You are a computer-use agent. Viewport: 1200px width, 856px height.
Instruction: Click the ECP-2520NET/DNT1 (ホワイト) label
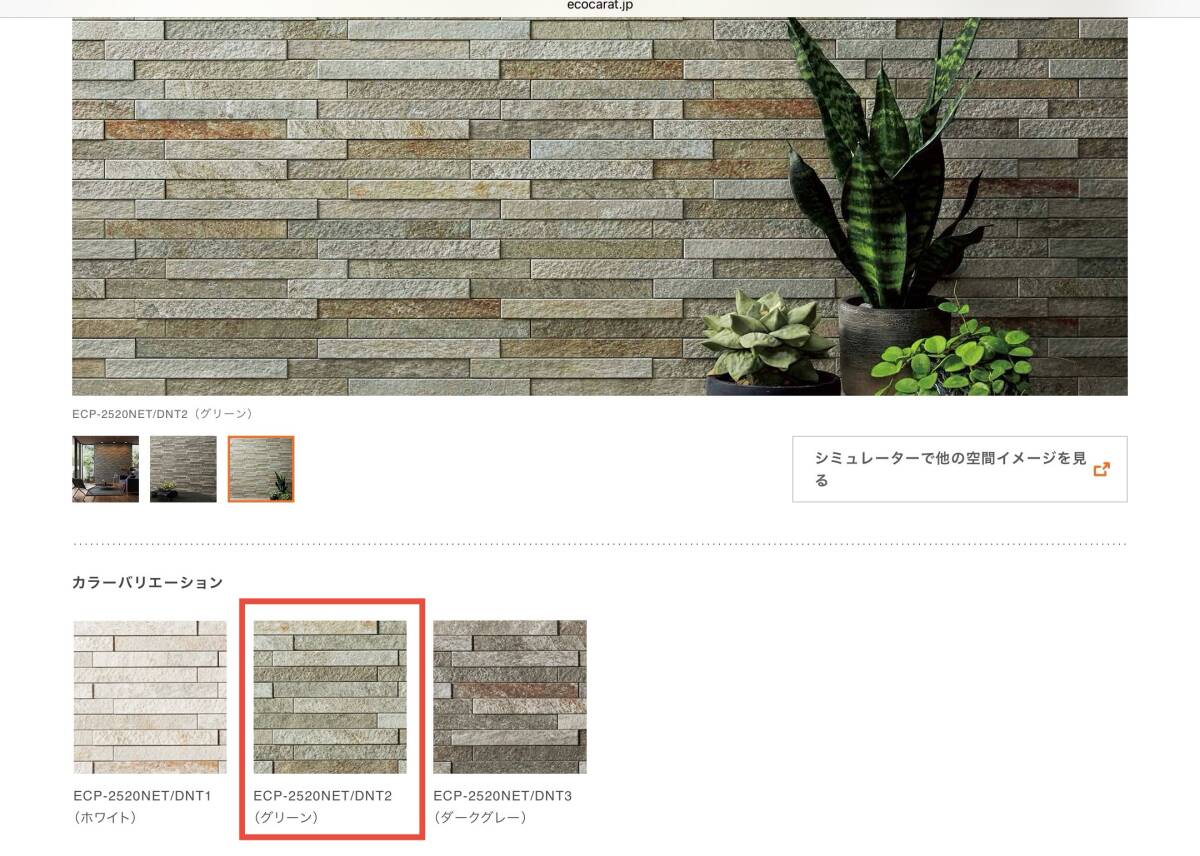click(143, 806)
